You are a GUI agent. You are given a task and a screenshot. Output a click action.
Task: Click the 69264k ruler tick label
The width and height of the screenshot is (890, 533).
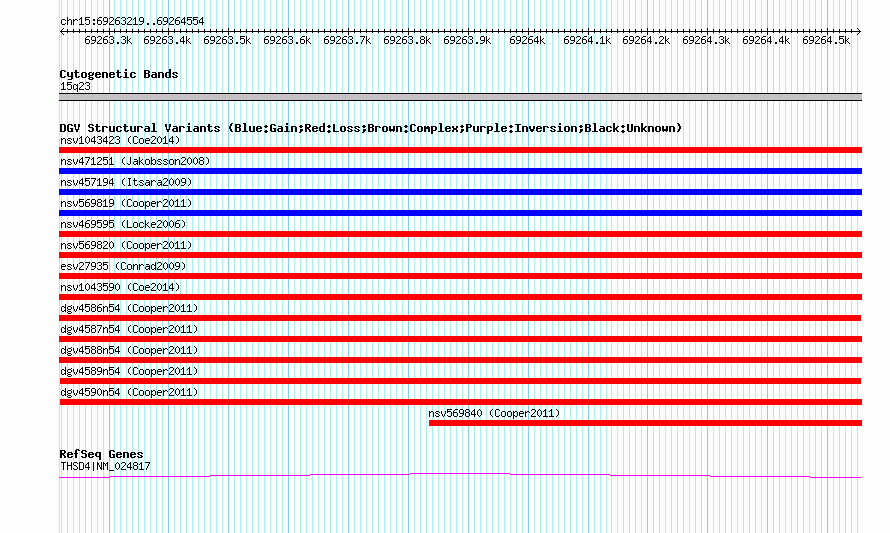click(x=527, y=40)
